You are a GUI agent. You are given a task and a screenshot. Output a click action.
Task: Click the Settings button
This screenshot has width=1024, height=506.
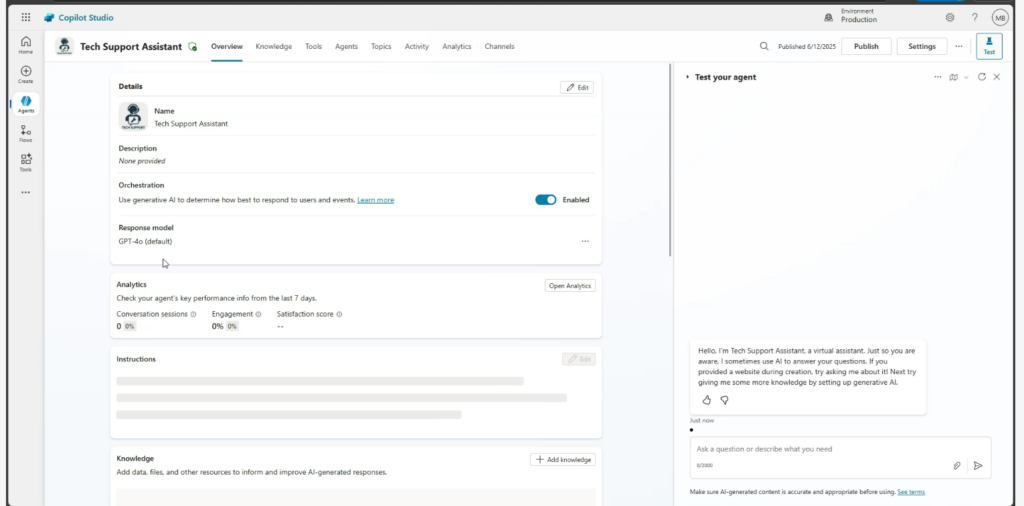[922, 46]
